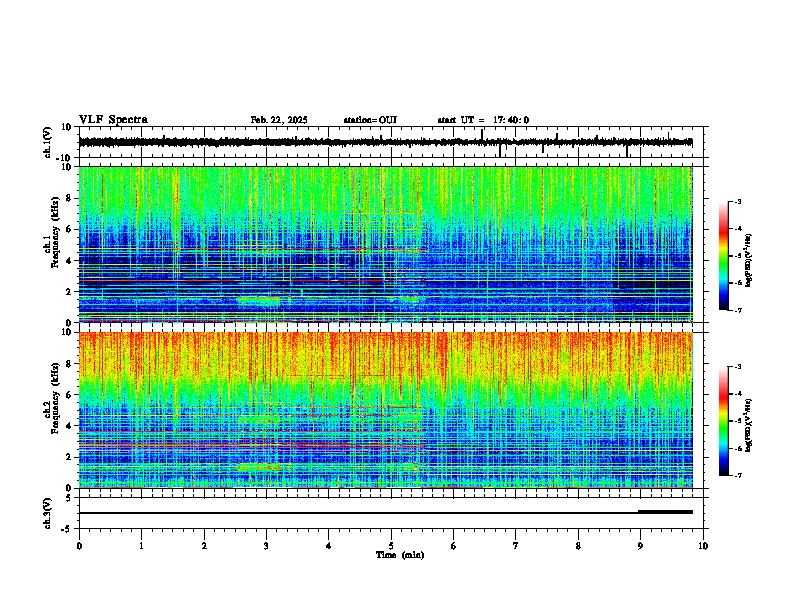Click time axis tick label "1"

point(141,546)
